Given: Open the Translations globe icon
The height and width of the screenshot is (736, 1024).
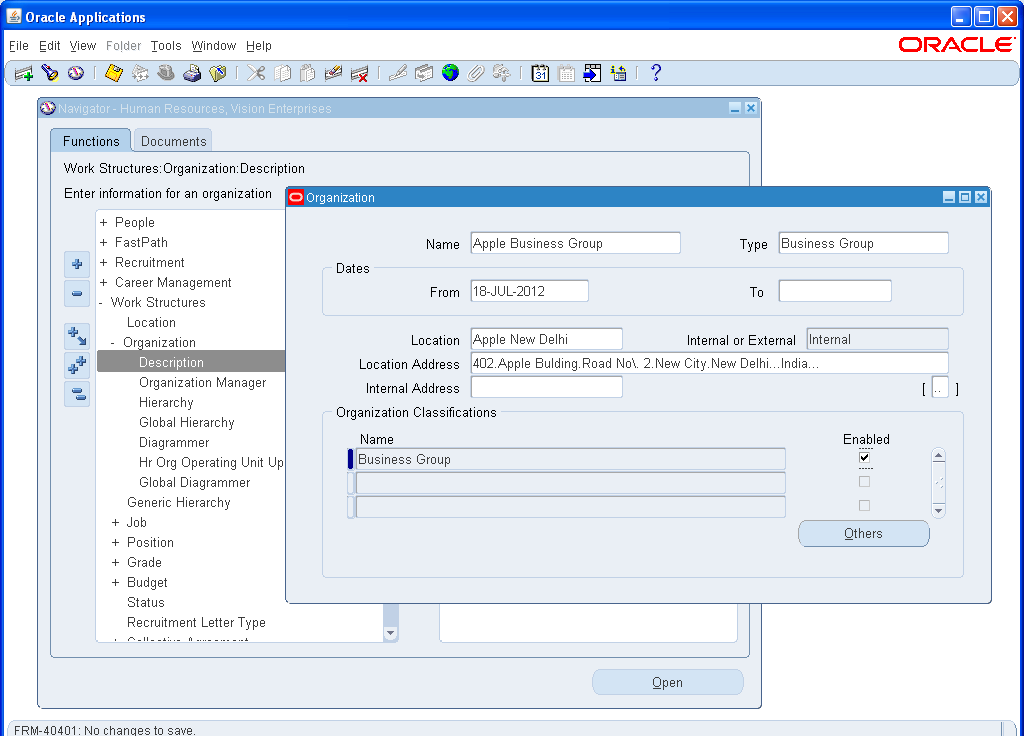Looking at the screenshot, I should pos(449,72).
